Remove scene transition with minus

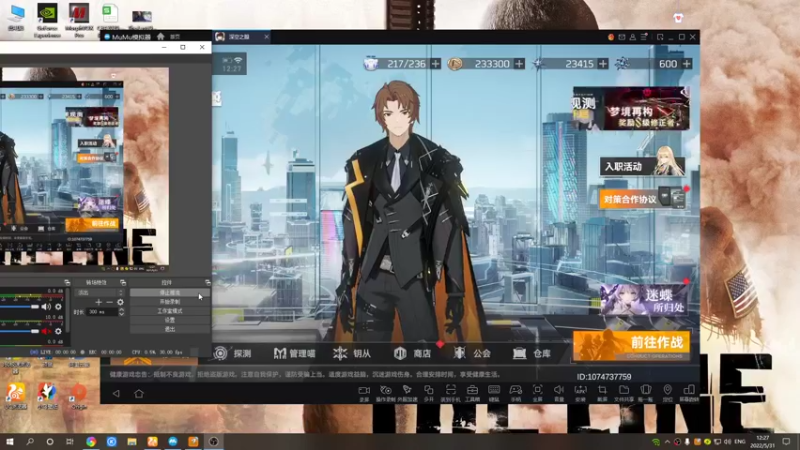[x=109, y=302]
